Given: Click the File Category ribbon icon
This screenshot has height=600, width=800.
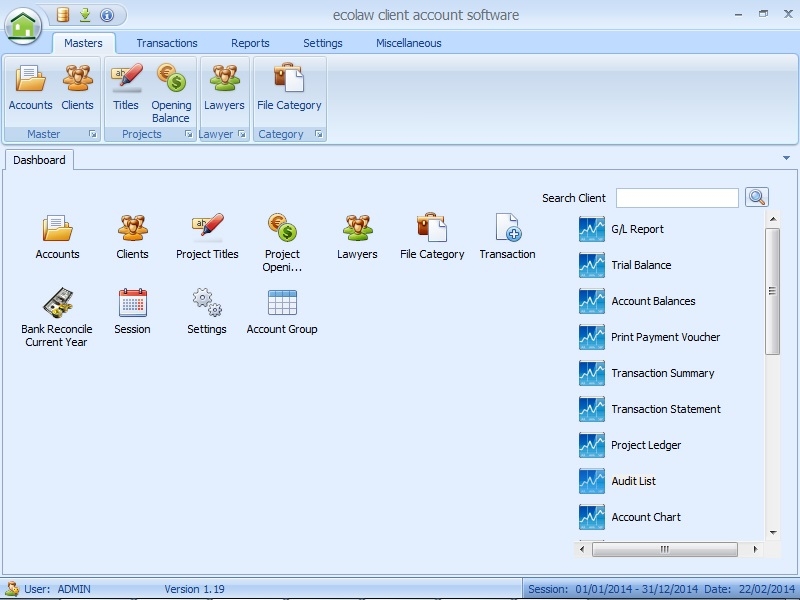Looking at the screenshot, I should (x=289, y=80).
